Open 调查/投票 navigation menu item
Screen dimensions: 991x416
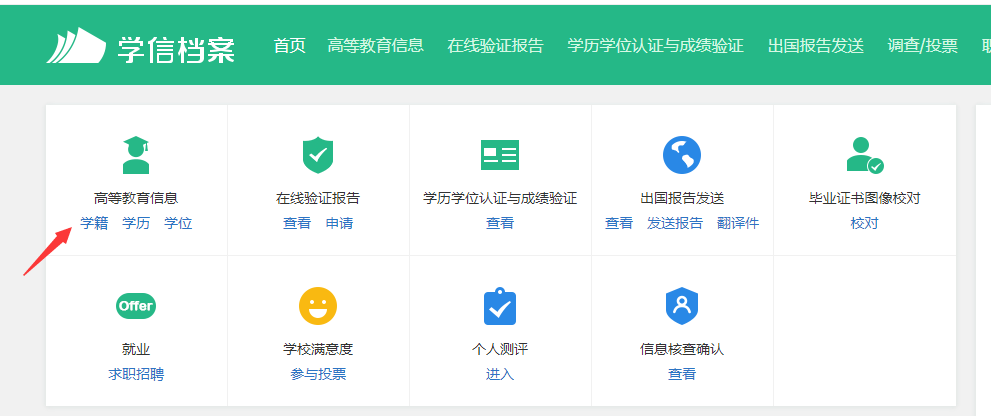[x=922, y=46]
